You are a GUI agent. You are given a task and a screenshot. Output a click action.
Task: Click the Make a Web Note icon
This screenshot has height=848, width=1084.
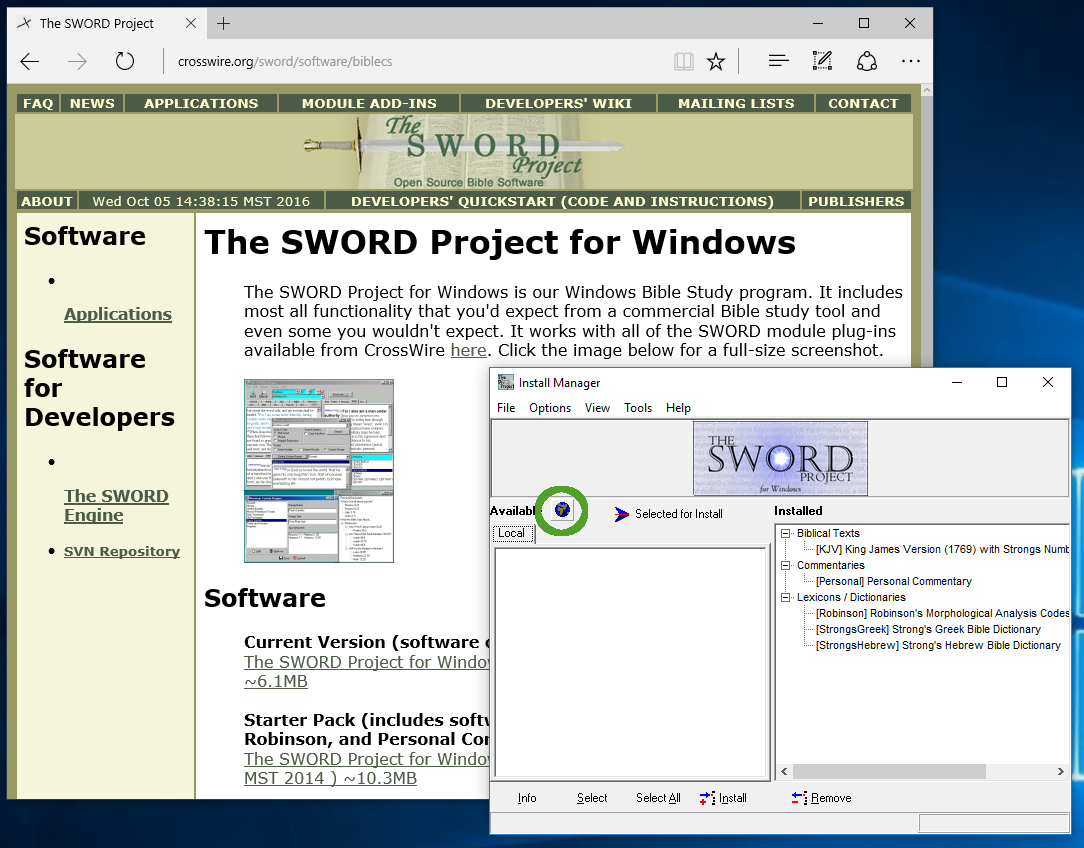[822, 62]
